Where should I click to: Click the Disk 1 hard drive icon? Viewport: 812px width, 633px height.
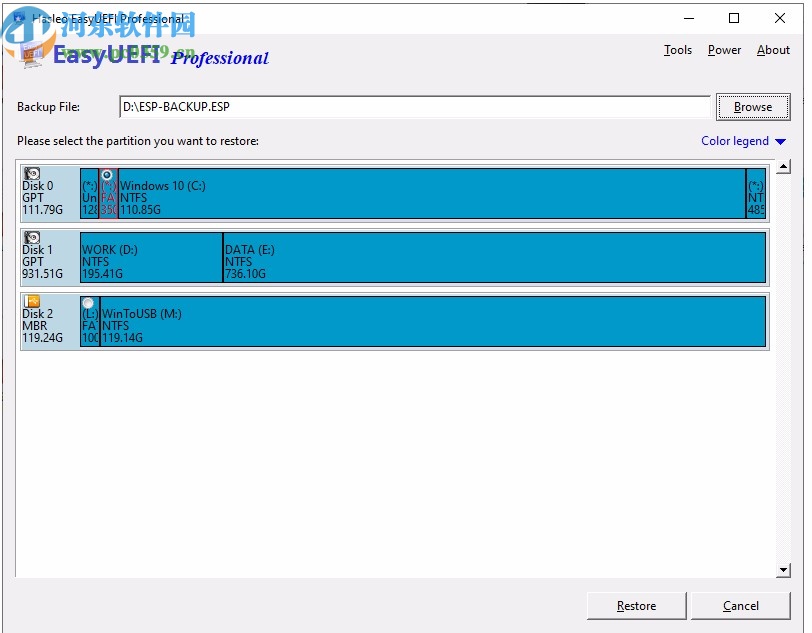(32, 237)
